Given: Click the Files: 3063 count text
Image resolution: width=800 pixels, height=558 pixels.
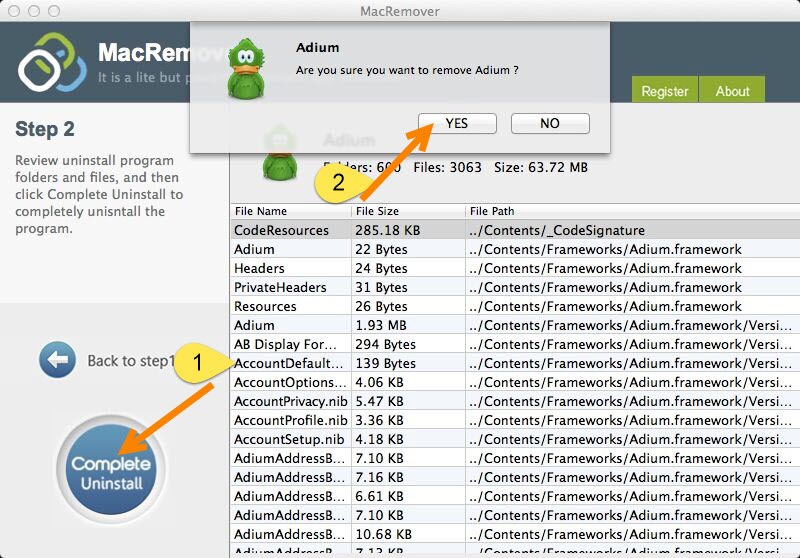Looking at the screenshot, I should (x=447, y=167).
